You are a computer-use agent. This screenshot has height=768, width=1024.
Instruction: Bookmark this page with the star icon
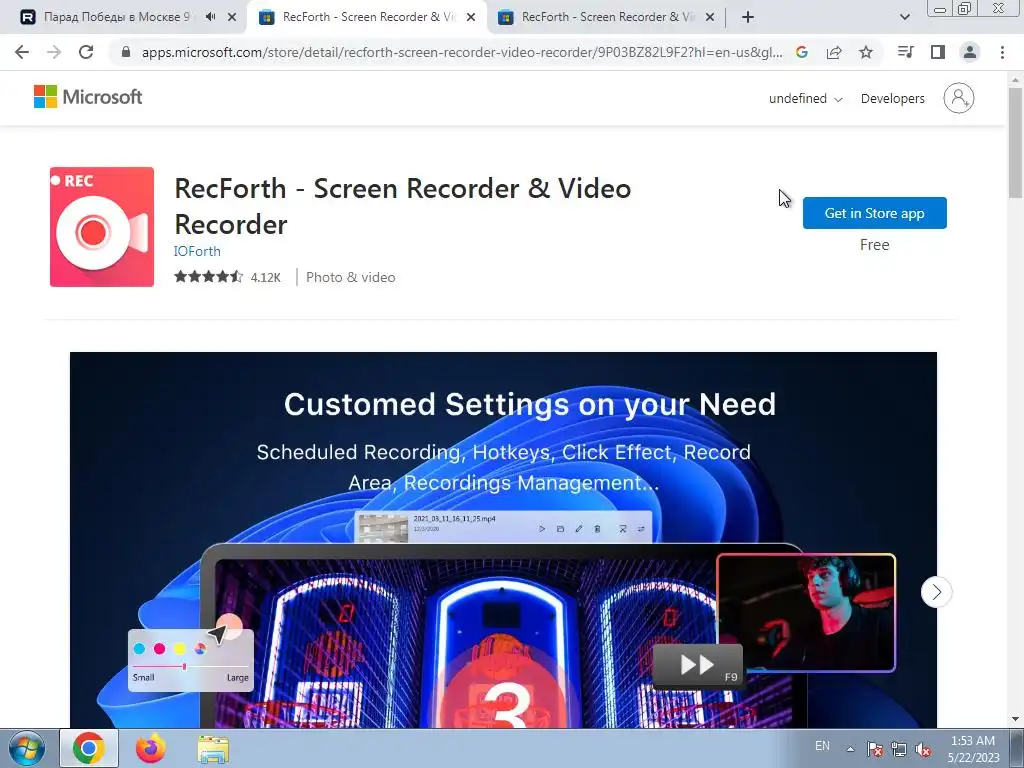click(866, 52)
